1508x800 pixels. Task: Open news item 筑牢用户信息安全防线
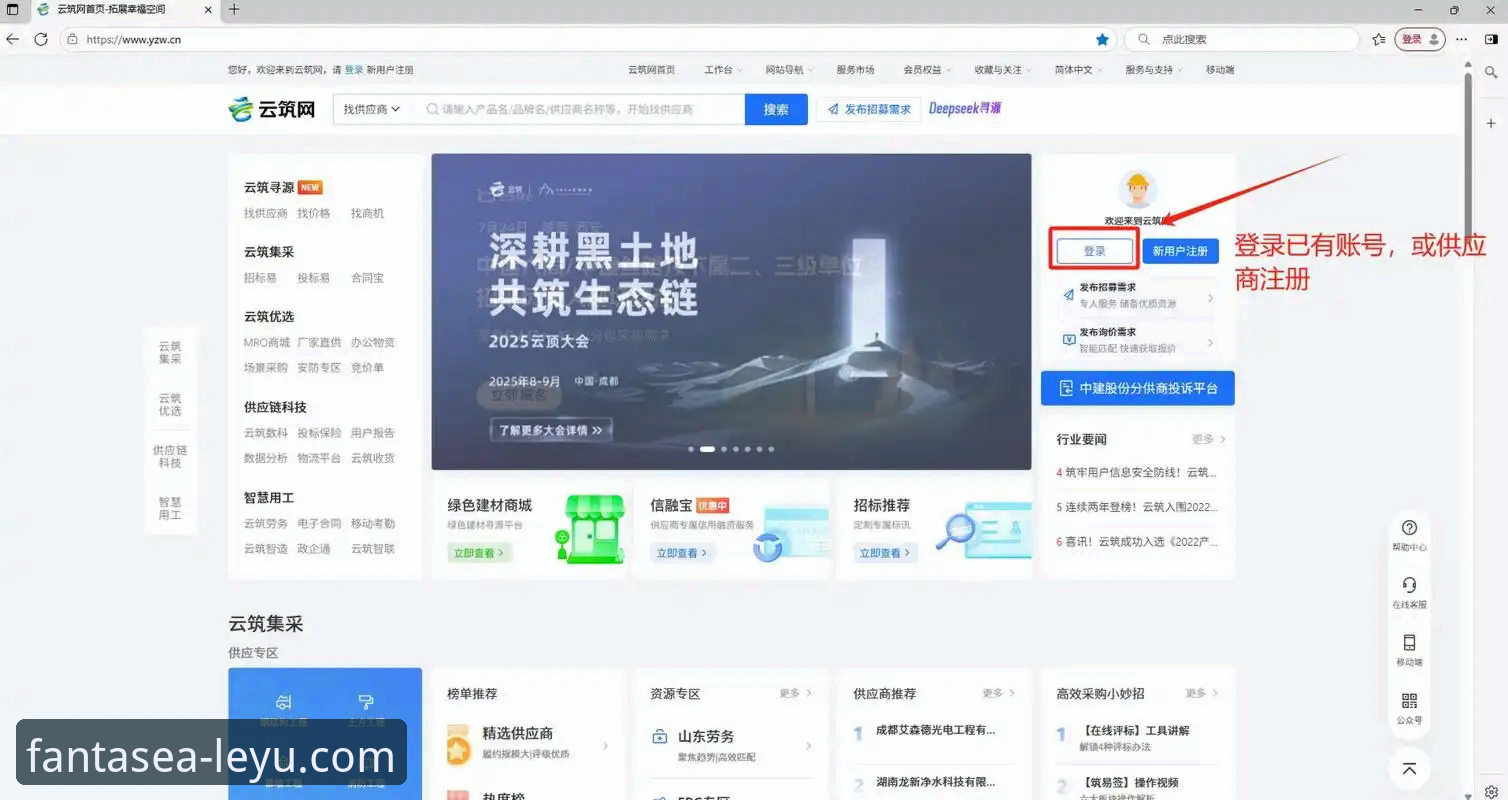pyautogui.click(x=1137, y=472)
